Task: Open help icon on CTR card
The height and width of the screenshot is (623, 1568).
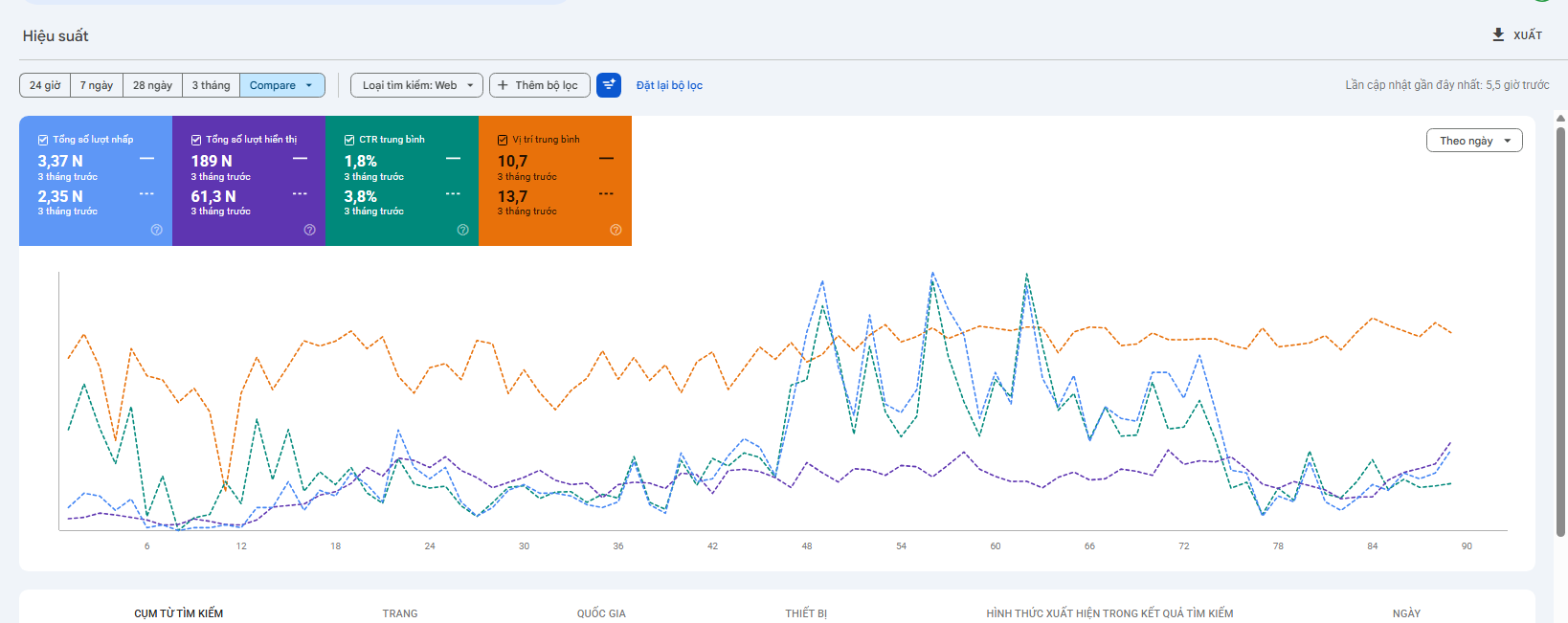Action: point(463,230)
